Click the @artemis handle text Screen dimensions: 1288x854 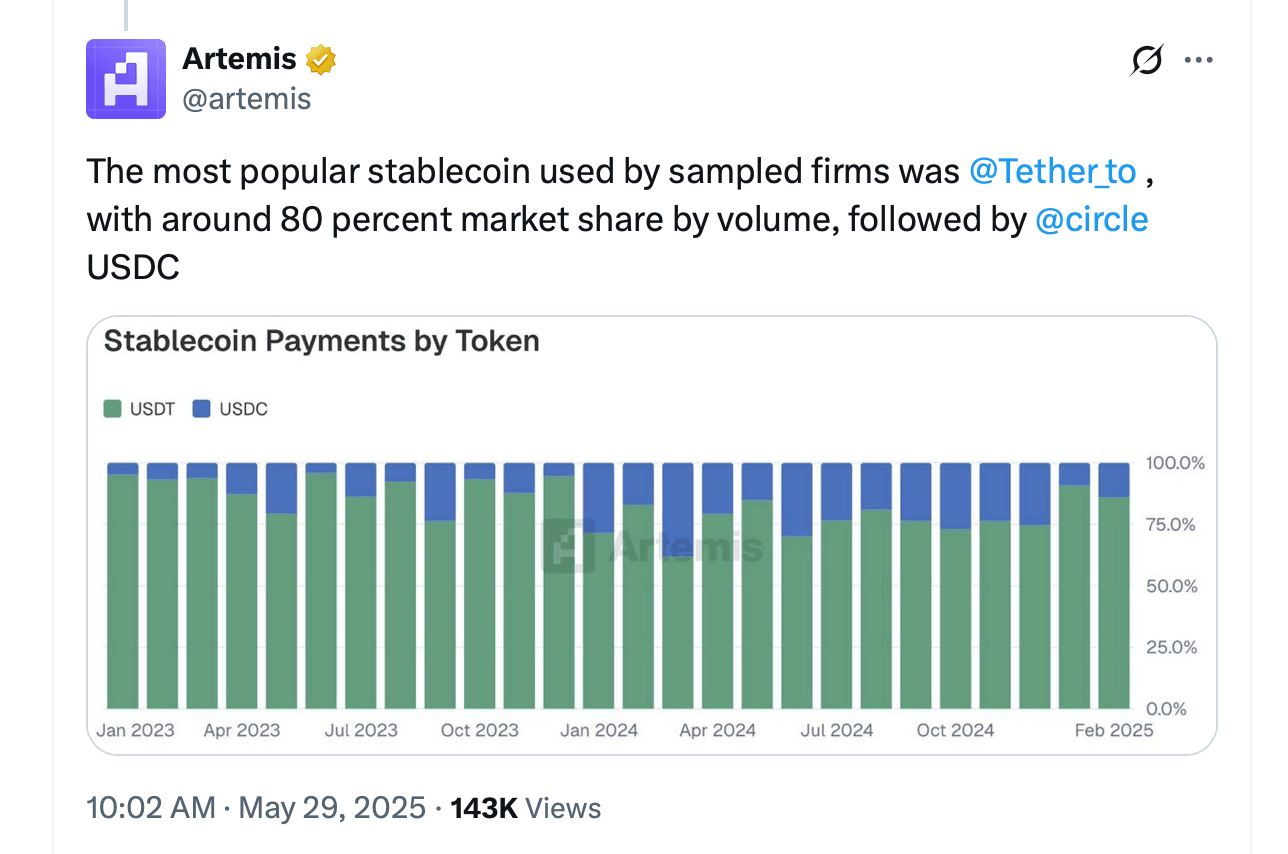247,99
